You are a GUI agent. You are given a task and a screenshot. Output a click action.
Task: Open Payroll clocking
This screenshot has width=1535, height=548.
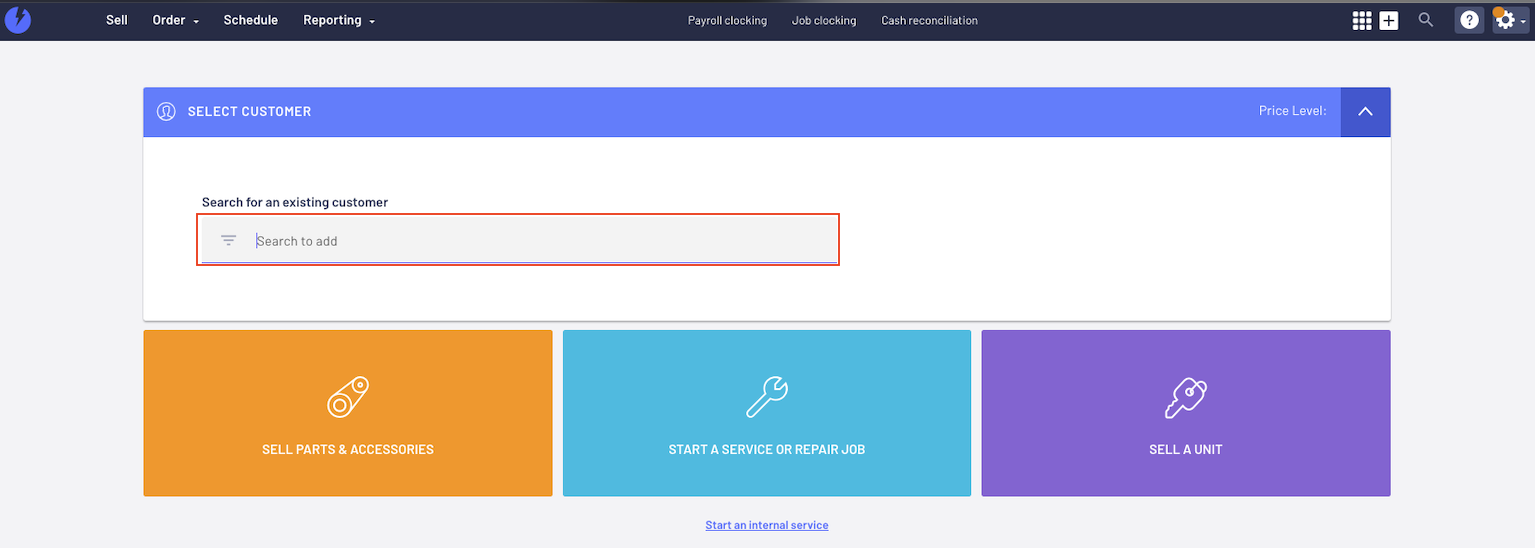tap(727, 20)
